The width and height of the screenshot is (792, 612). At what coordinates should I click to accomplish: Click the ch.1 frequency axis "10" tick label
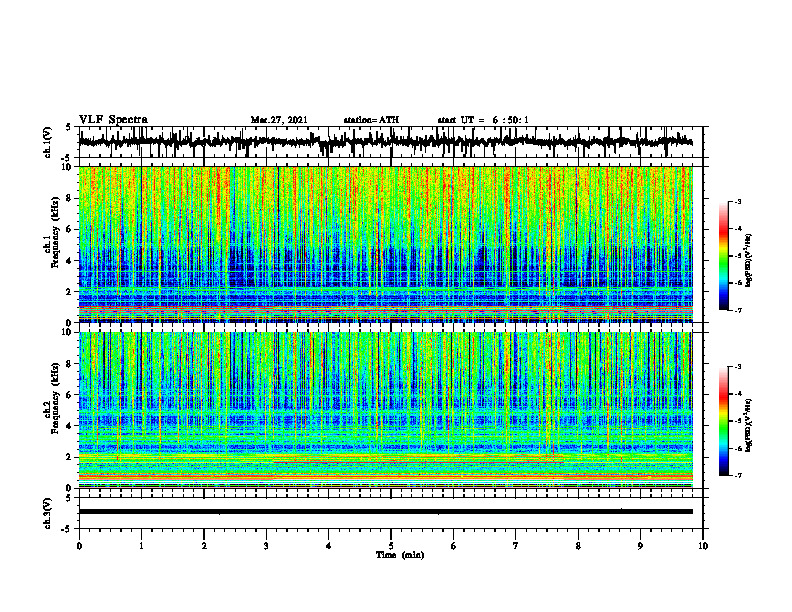[67, 167]
